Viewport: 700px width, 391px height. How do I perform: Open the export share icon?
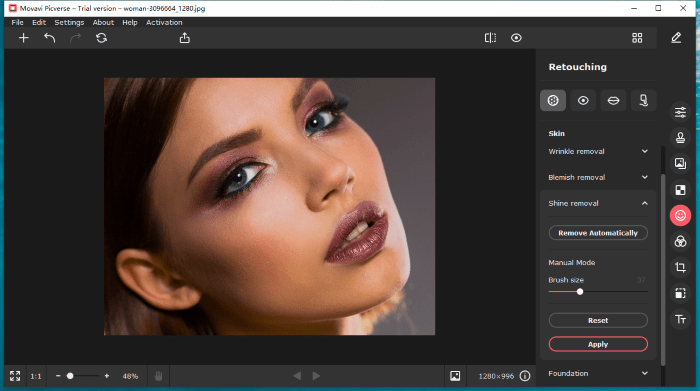click(x=184, y=38)
